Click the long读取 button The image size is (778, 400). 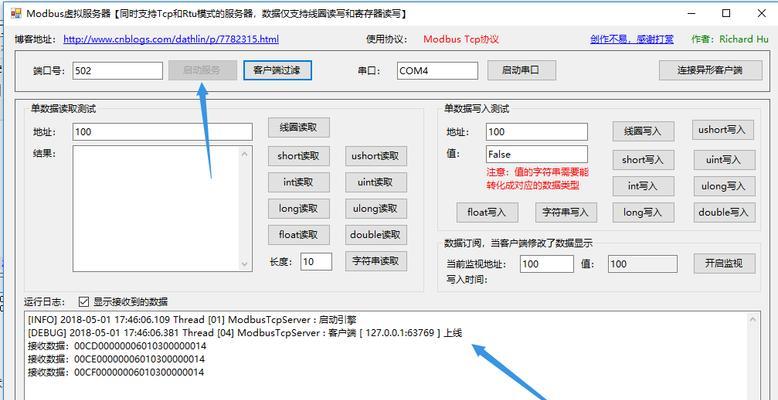299,209
